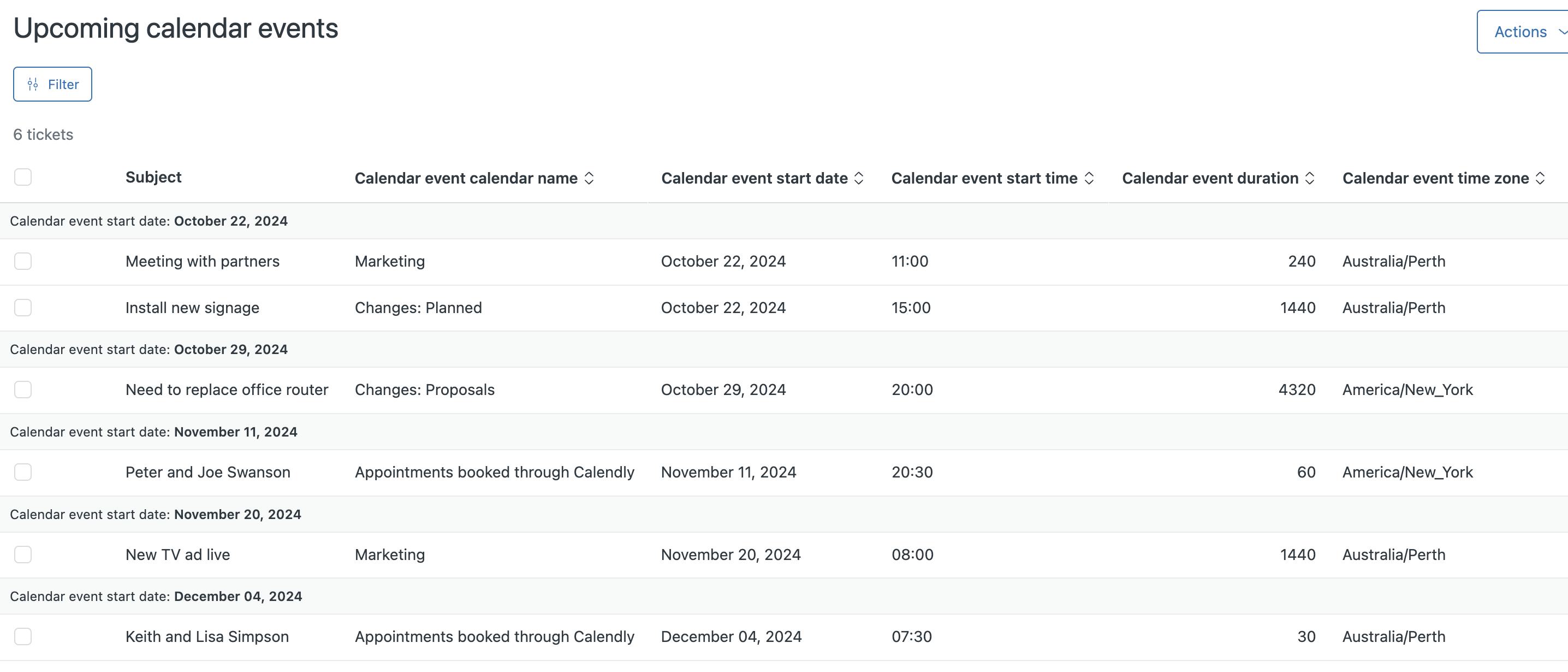Tick the Peter and Joe Swanson checkbox

pyautogui.click(x=23, y=472)
